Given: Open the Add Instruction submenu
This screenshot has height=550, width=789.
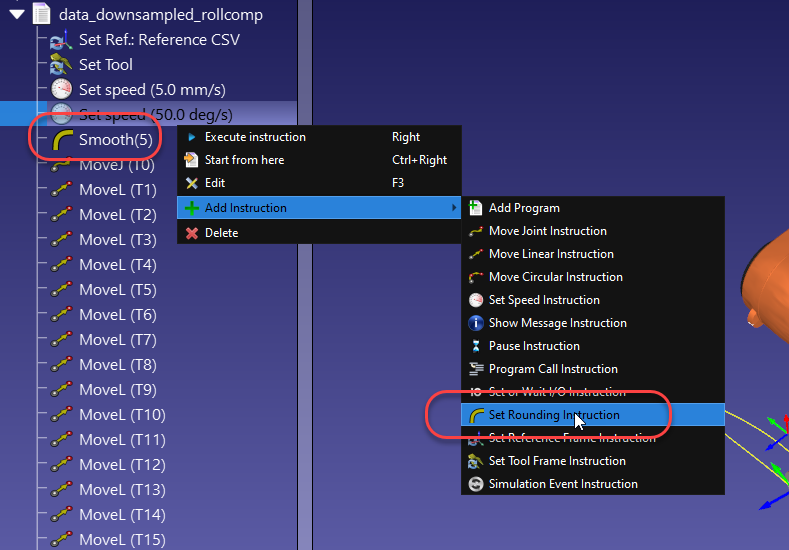Looking at the screenshot, I should coord(319,207).
